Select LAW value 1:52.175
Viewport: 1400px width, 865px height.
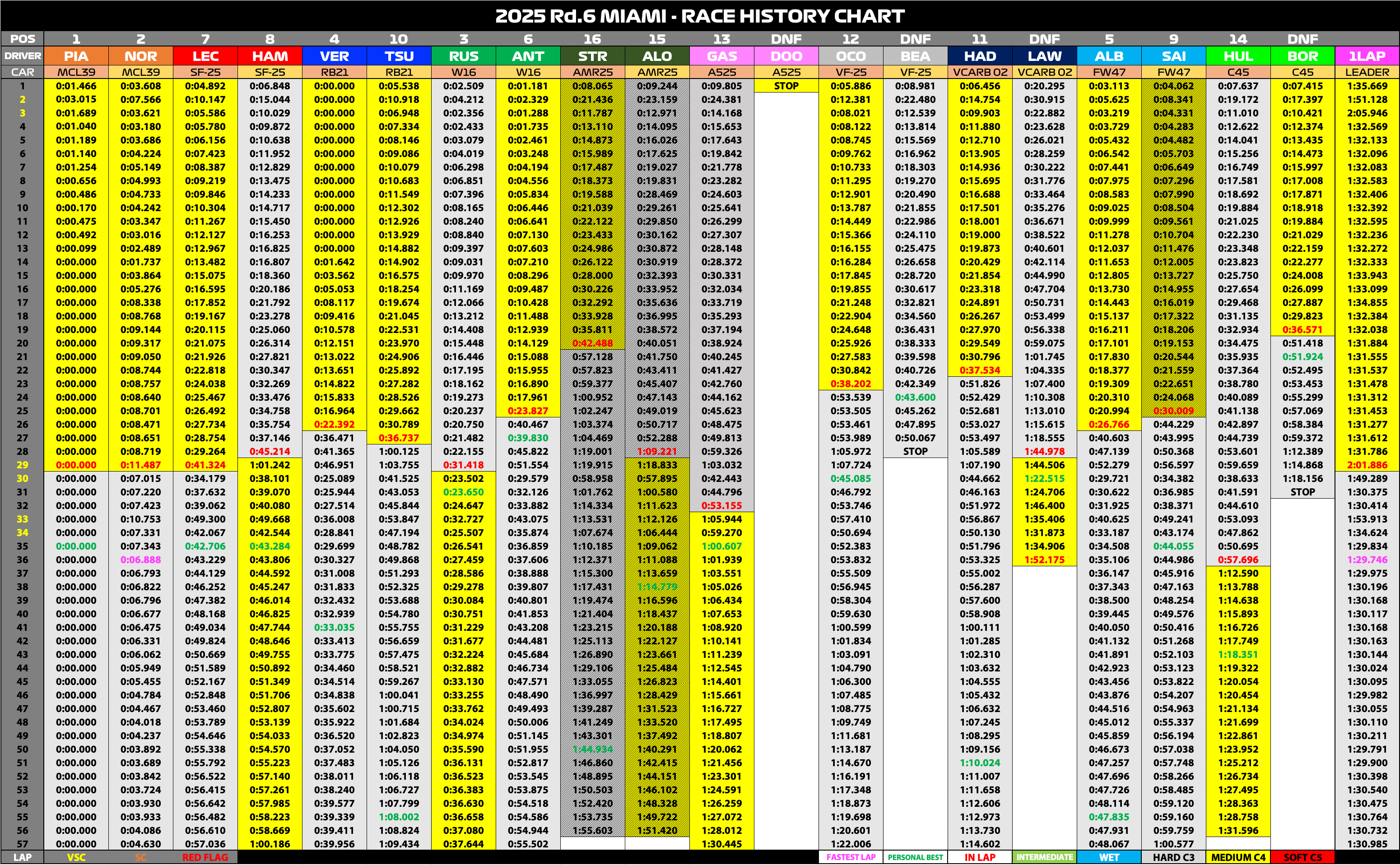tap(1045, 560)
